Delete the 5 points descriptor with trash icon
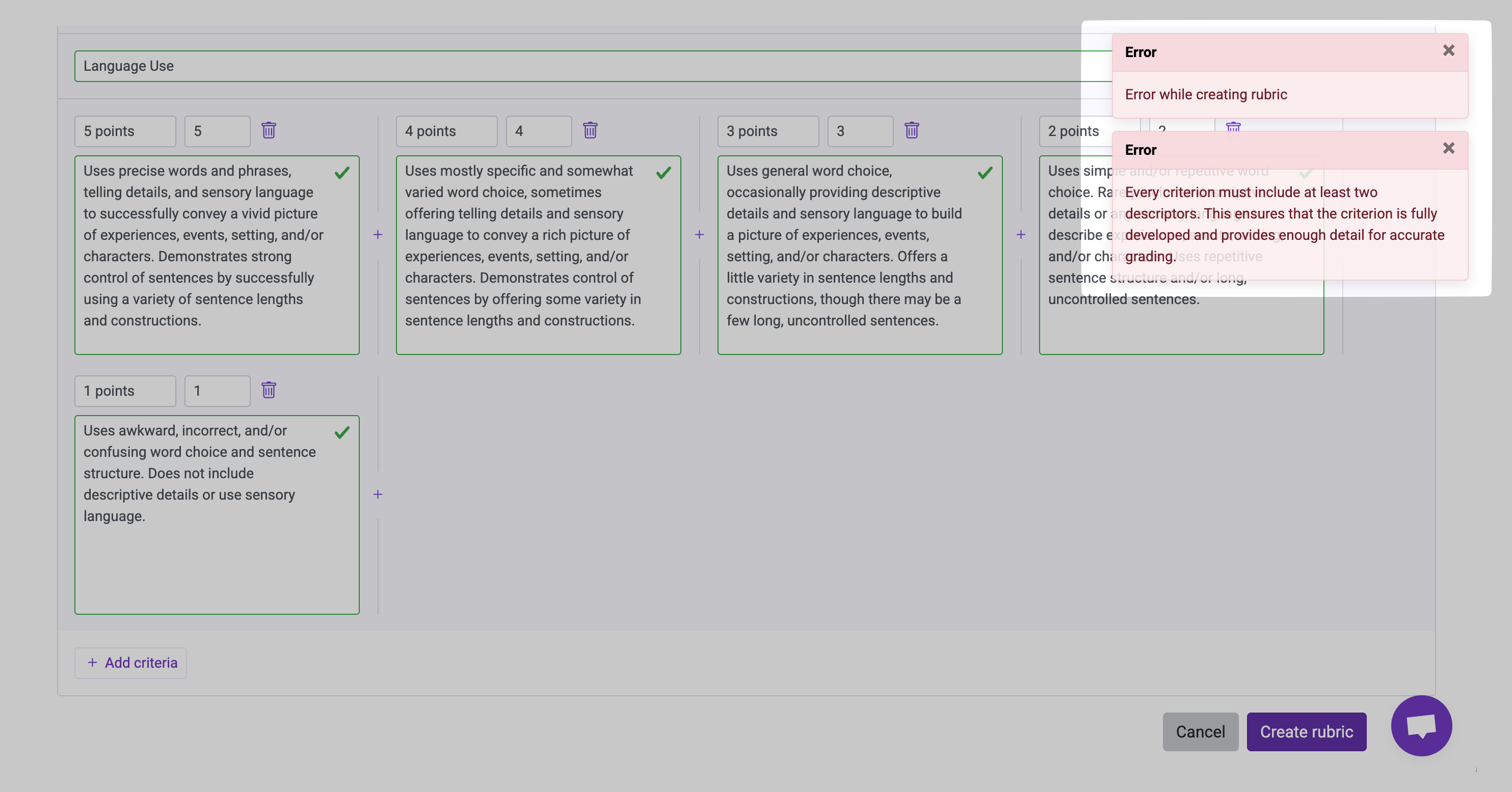 pyautogui.click(x=268, y=130)
